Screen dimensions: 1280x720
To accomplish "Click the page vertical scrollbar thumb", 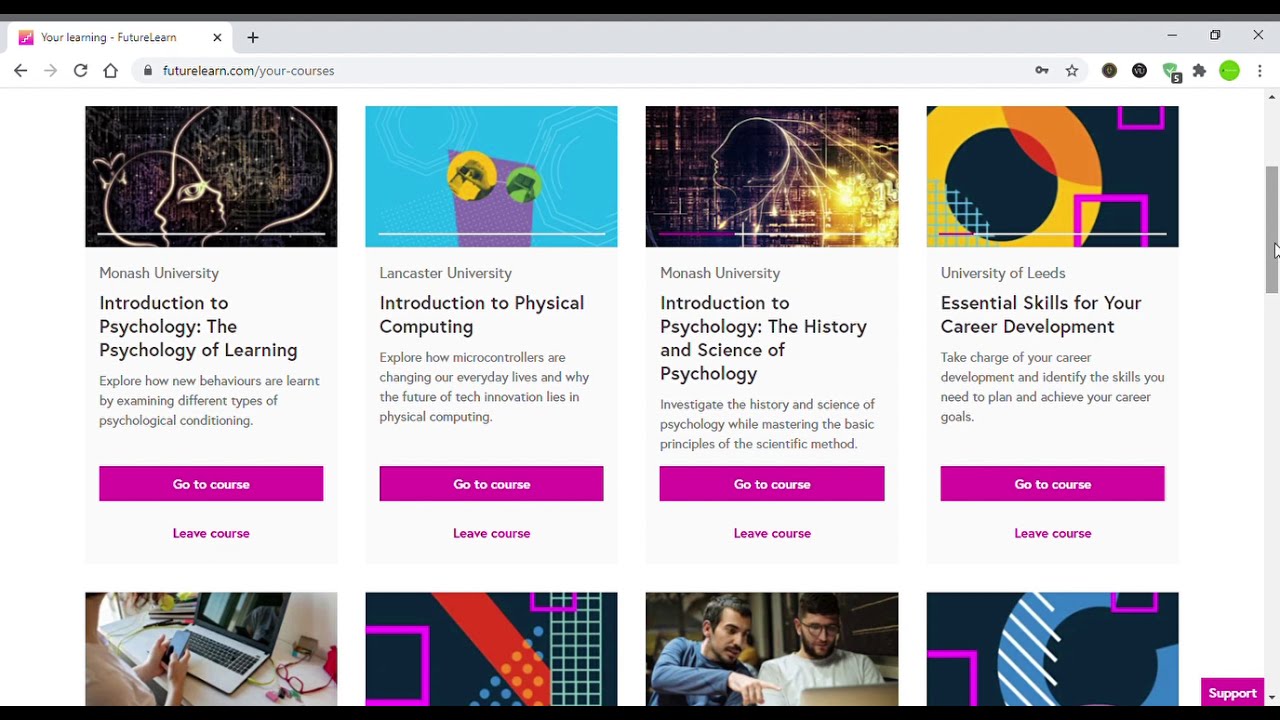I will coord(1272,229).
